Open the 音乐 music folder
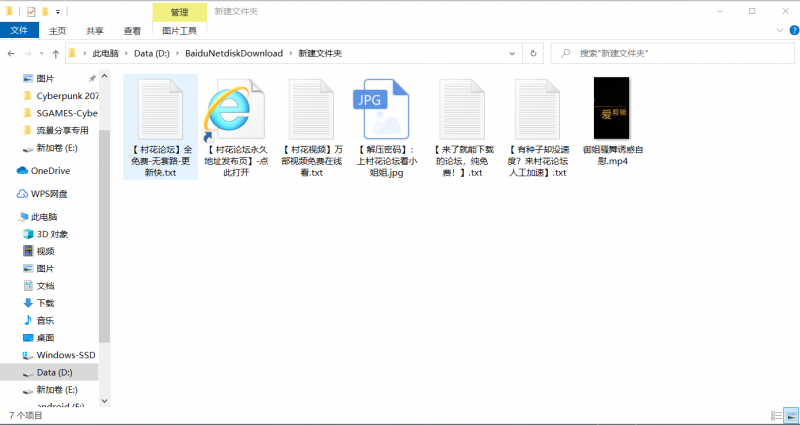Screen dimensions: 800x425 pyautogui.click(x=46, y=320)
